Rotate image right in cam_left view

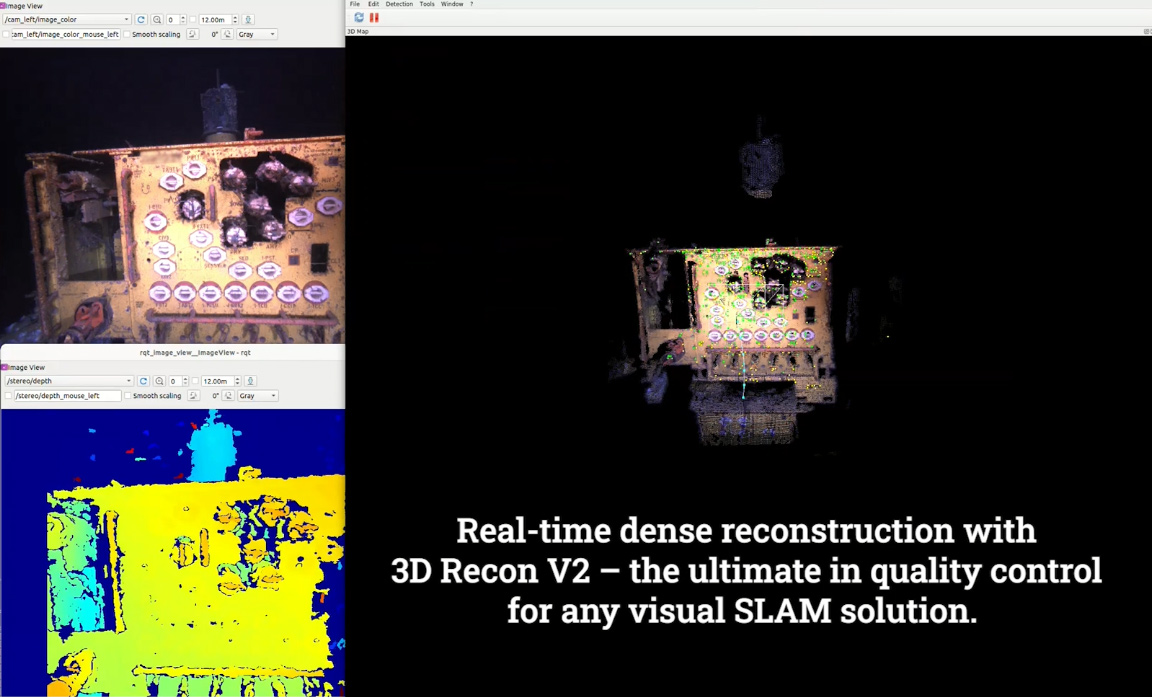pyautogui.click(x=228, y=35)
